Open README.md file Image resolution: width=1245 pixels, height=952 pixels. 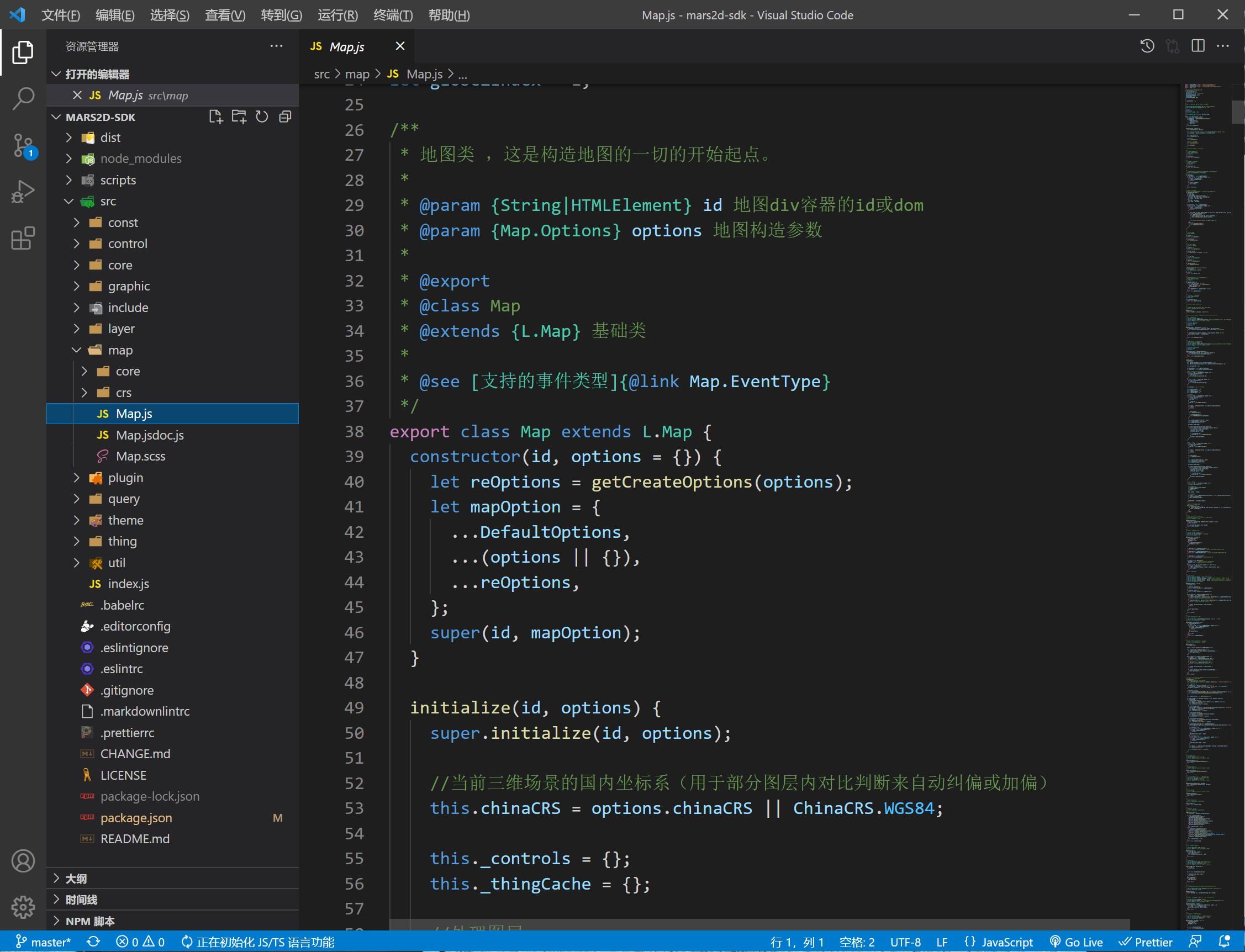pos(173,839)
